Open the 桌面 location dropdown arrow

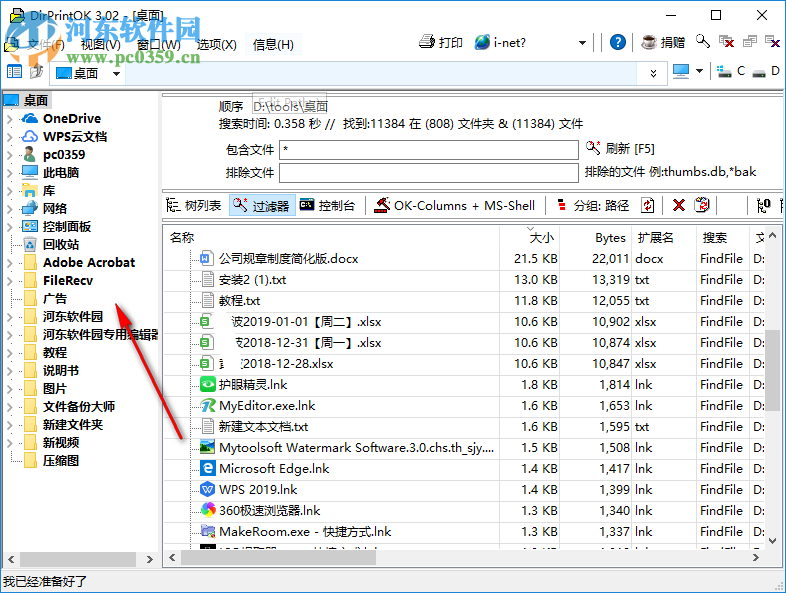click(116, 74)
